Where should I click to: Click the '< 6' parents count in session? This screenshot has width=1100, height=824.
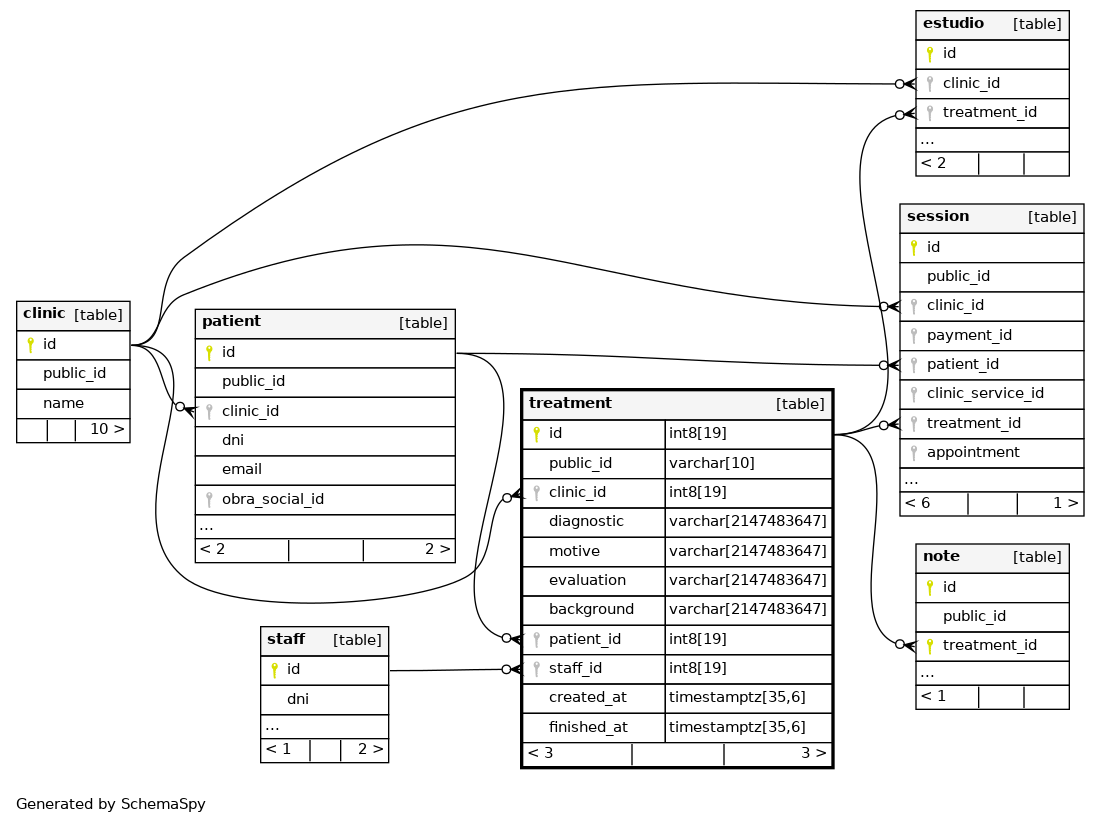click(917, 504)
